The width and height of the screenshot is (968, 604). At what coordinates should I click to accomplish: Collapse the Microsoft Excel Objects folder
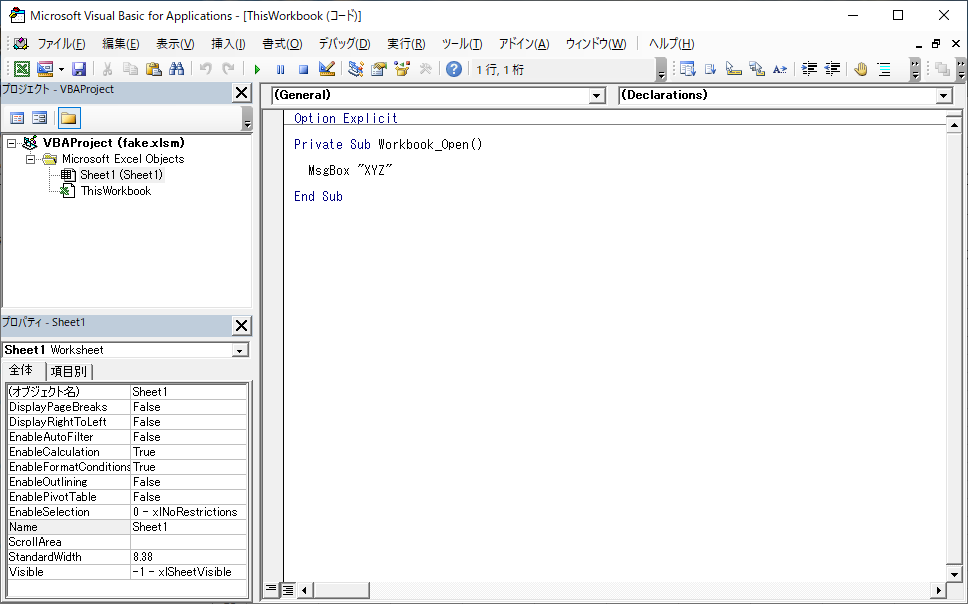click(30, 159)
